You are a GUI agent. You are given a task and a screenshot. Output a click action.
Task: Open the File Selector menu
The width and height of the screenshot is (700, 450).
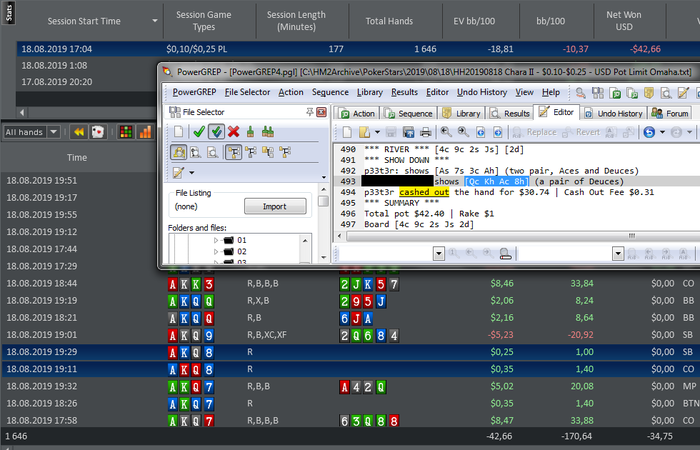point(247,92)
